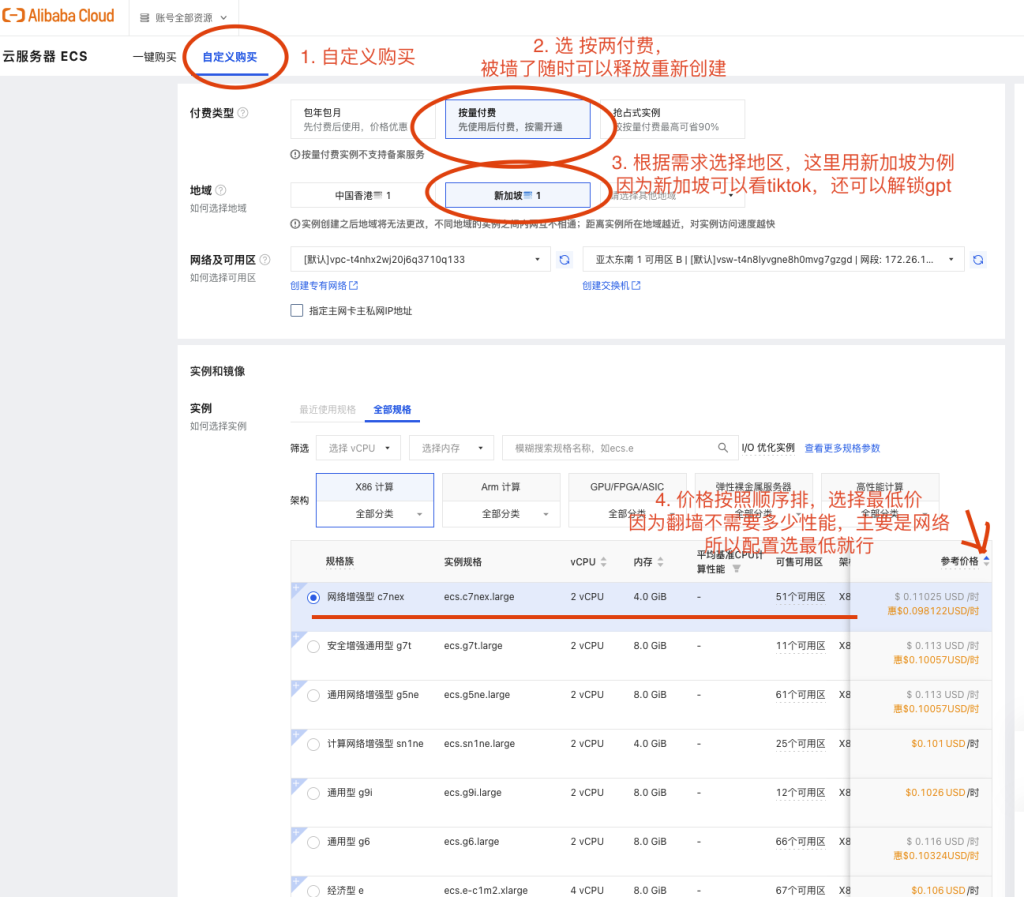Viewport: 1024px width, 897px height.
Task: Open the 平均基准CPU计算性能 filter icon
Action: click(736, 569)
